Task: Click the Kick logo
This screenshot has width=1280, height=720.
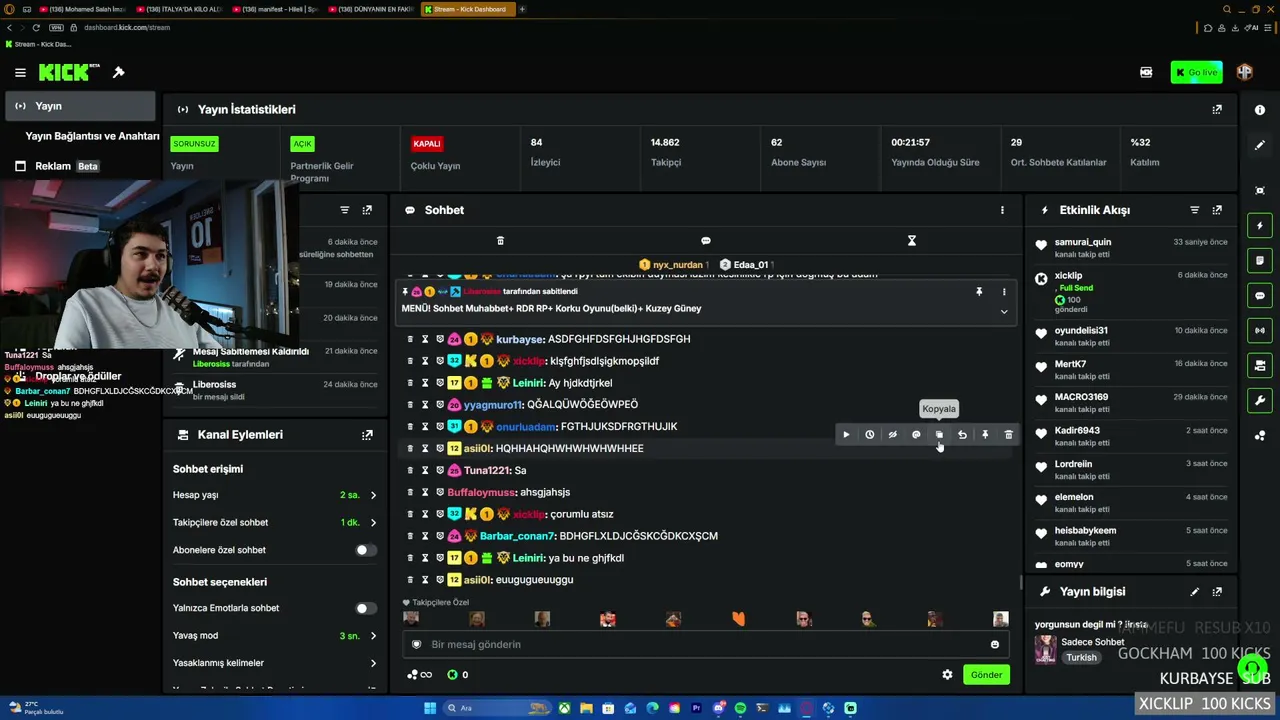Action: [69, 72]
